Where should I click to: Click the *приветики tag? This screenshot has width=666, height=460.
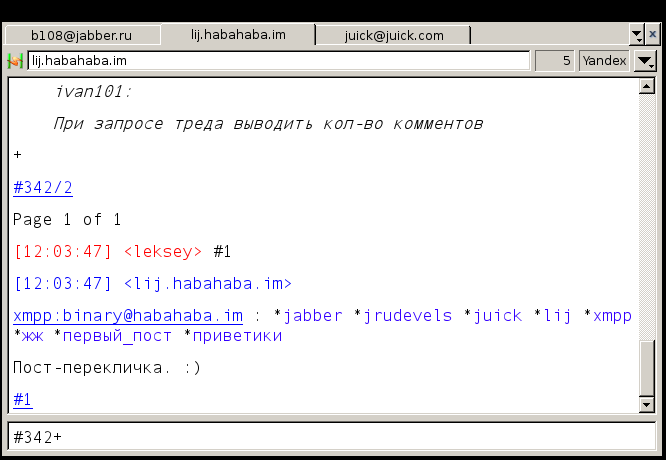coord(233,336)
